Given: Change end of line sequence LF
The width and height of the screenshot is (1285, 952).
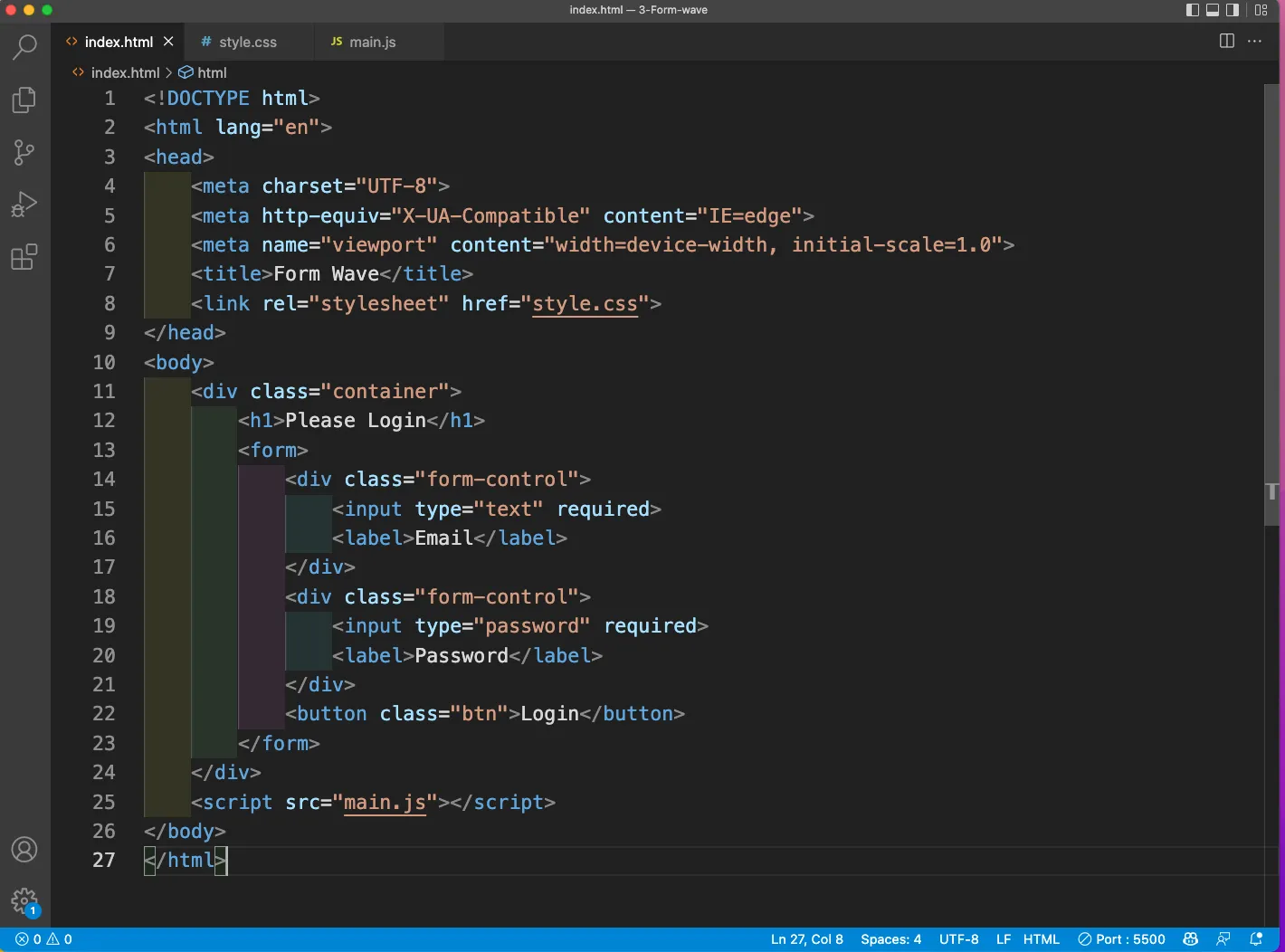Looking at the screenshot, I should (x=1003, y=939).
